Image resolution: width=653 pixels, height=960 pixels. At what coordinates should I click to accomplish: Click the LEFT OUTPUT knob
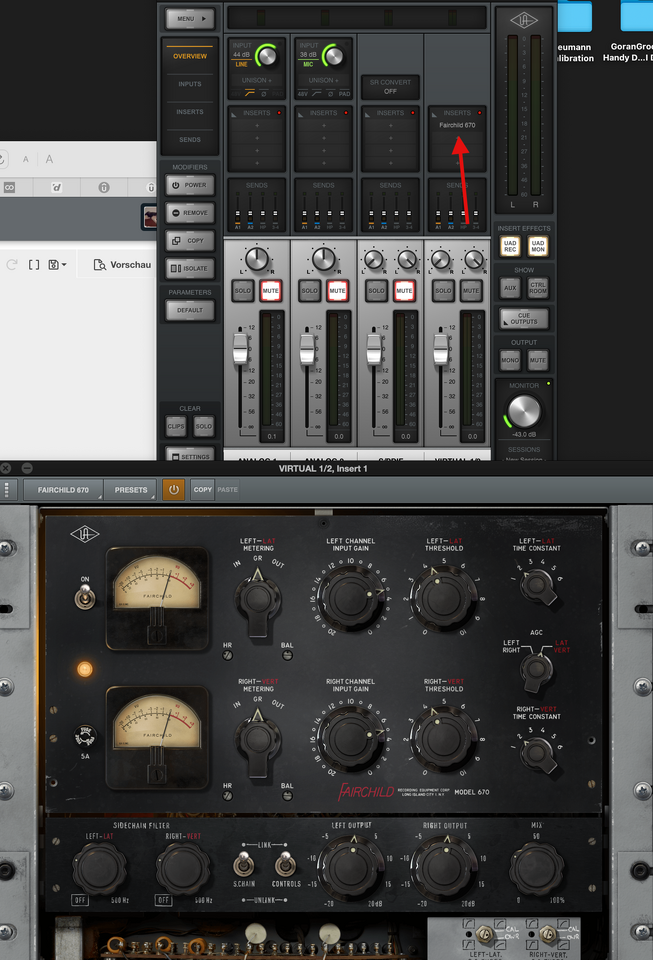click(351, 868)
